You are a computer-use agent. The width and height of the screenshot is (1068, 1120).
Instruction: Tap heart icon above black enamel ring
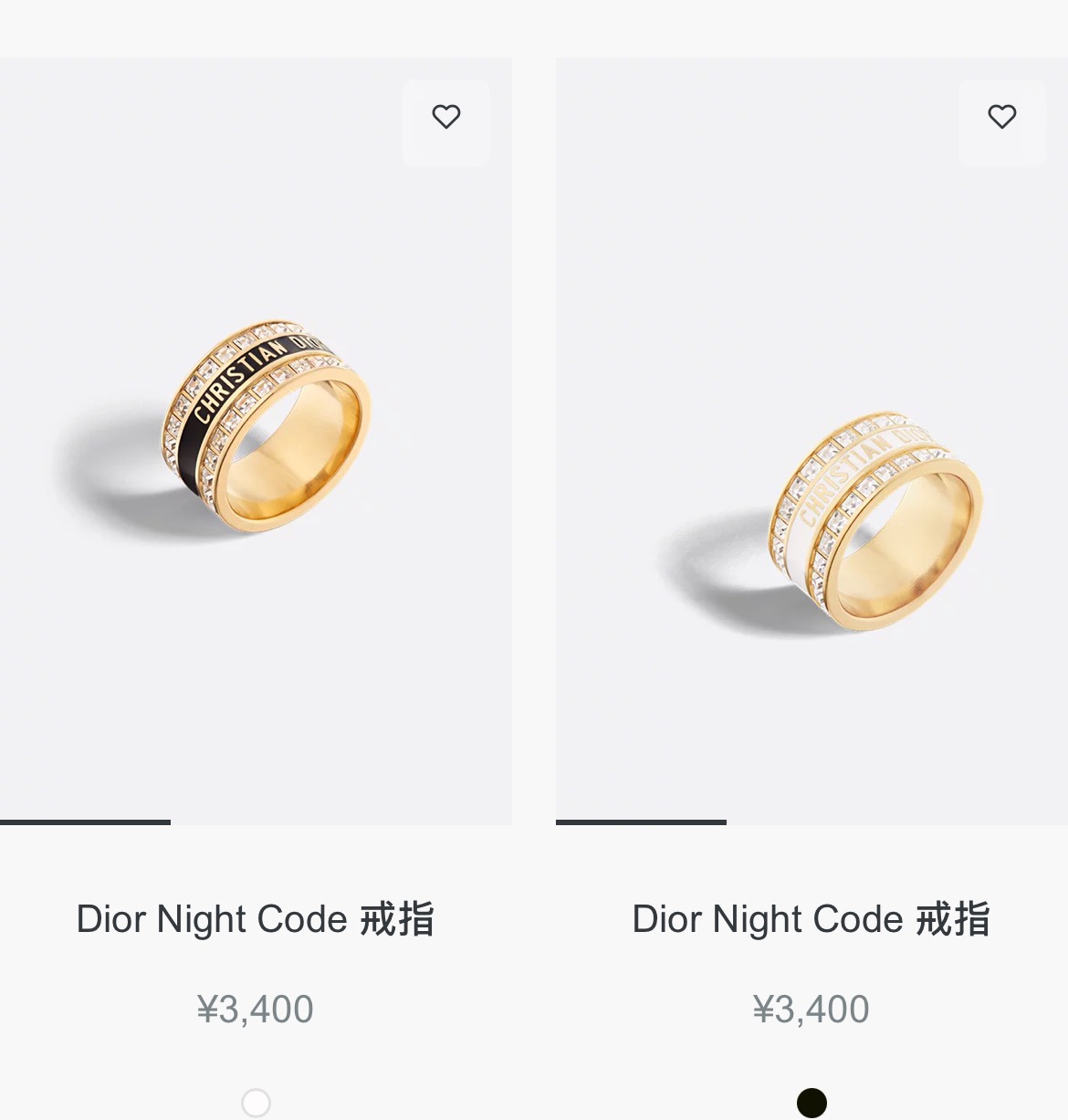(446, 117)
